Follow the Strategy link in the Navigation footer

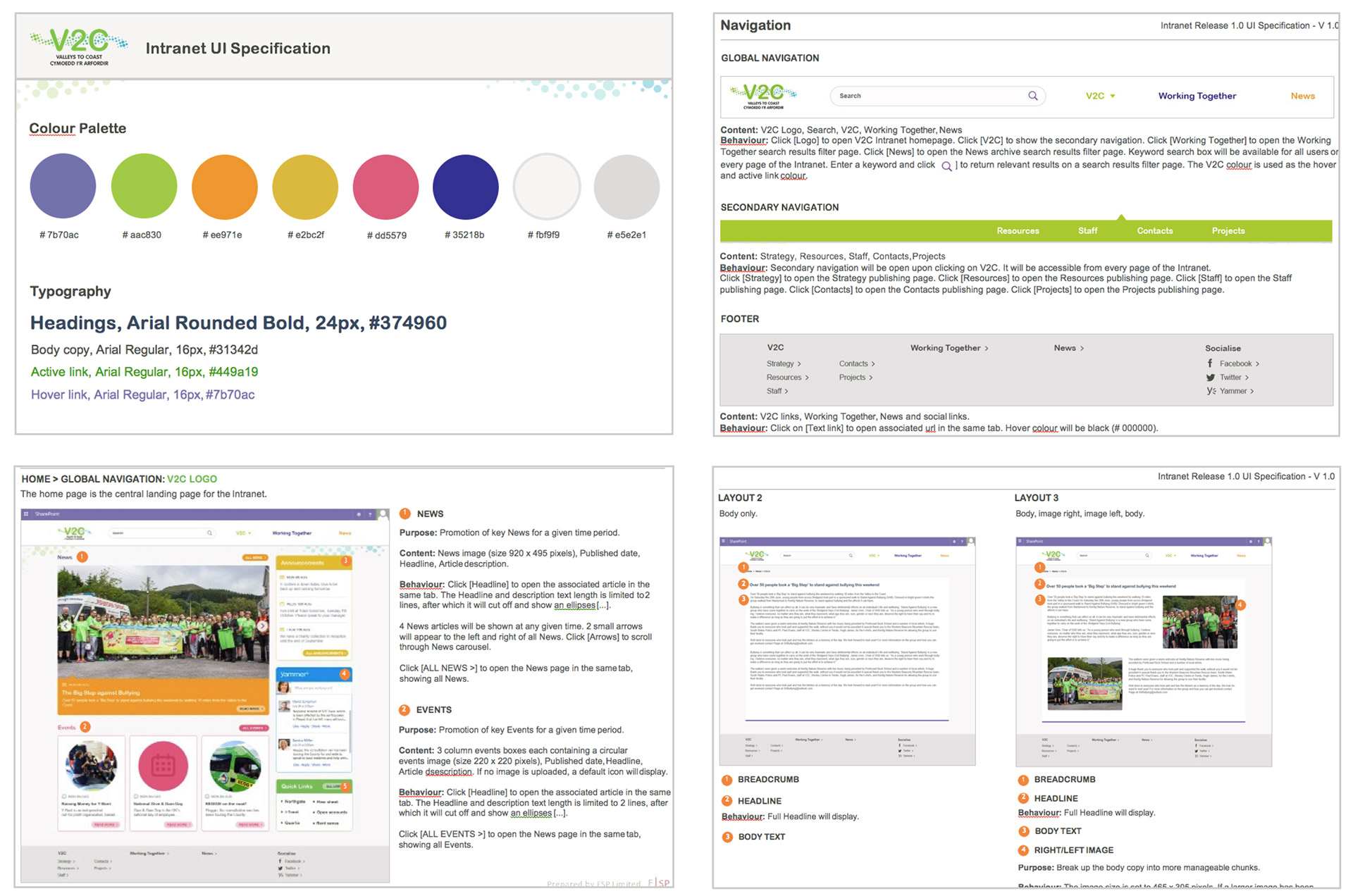click(x=784, y=364)
